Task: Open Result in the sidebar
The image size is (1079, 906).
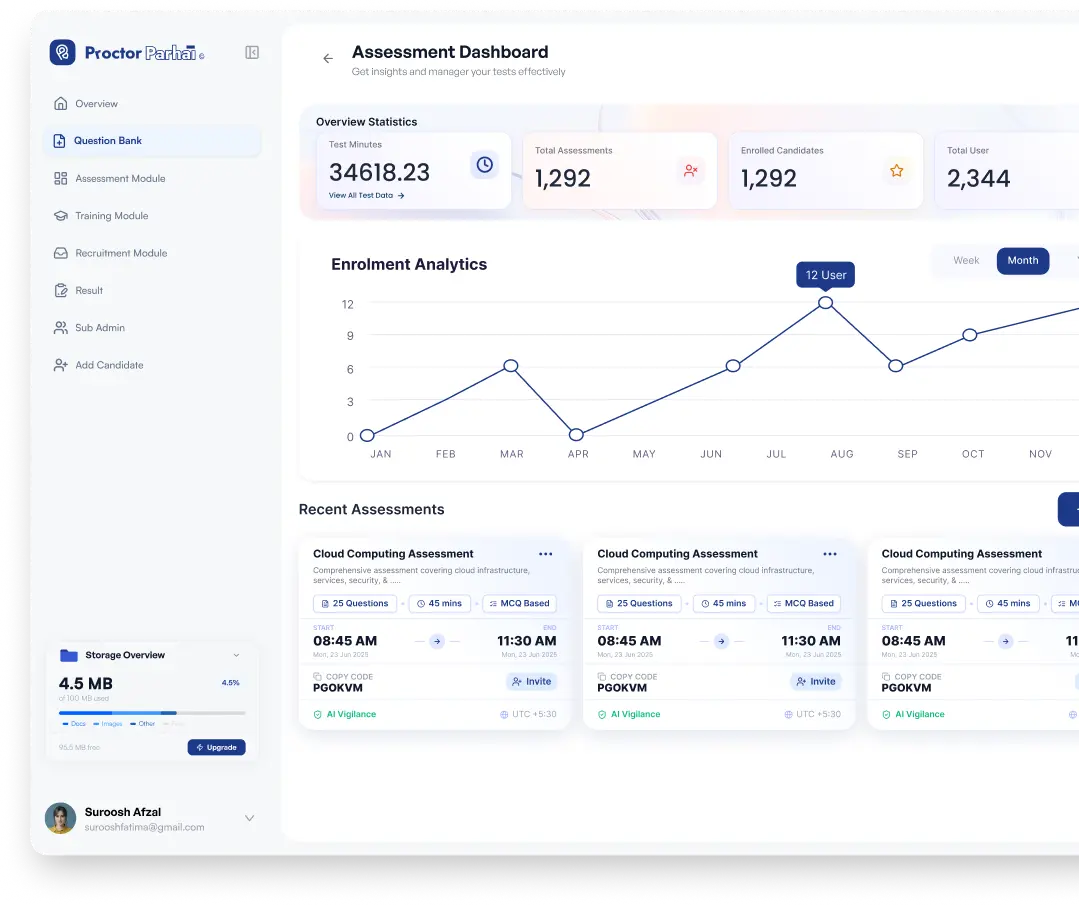Action: pyautogui.click(x=152, y=290)
